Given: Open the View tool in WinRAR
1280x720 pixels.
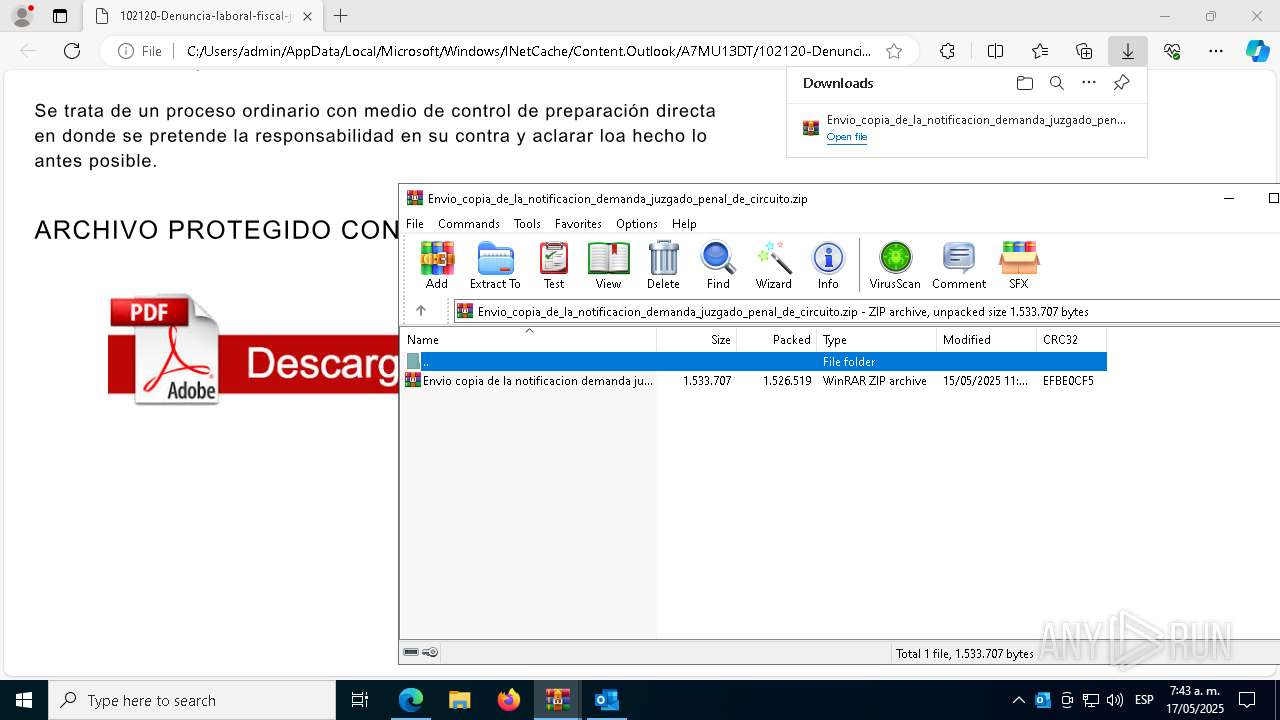Looking at the screenshot, I should (x=608, y=265).
